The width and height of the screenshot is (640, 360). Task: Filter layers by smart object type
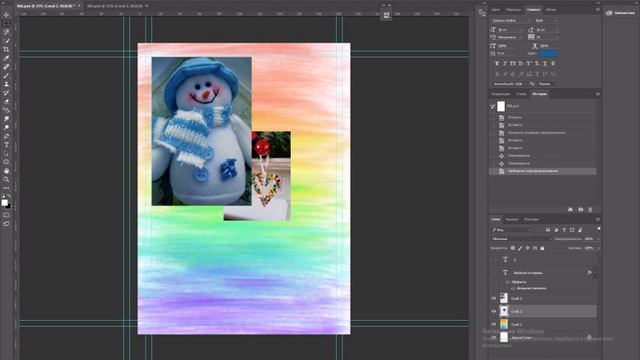click(580, 230)
